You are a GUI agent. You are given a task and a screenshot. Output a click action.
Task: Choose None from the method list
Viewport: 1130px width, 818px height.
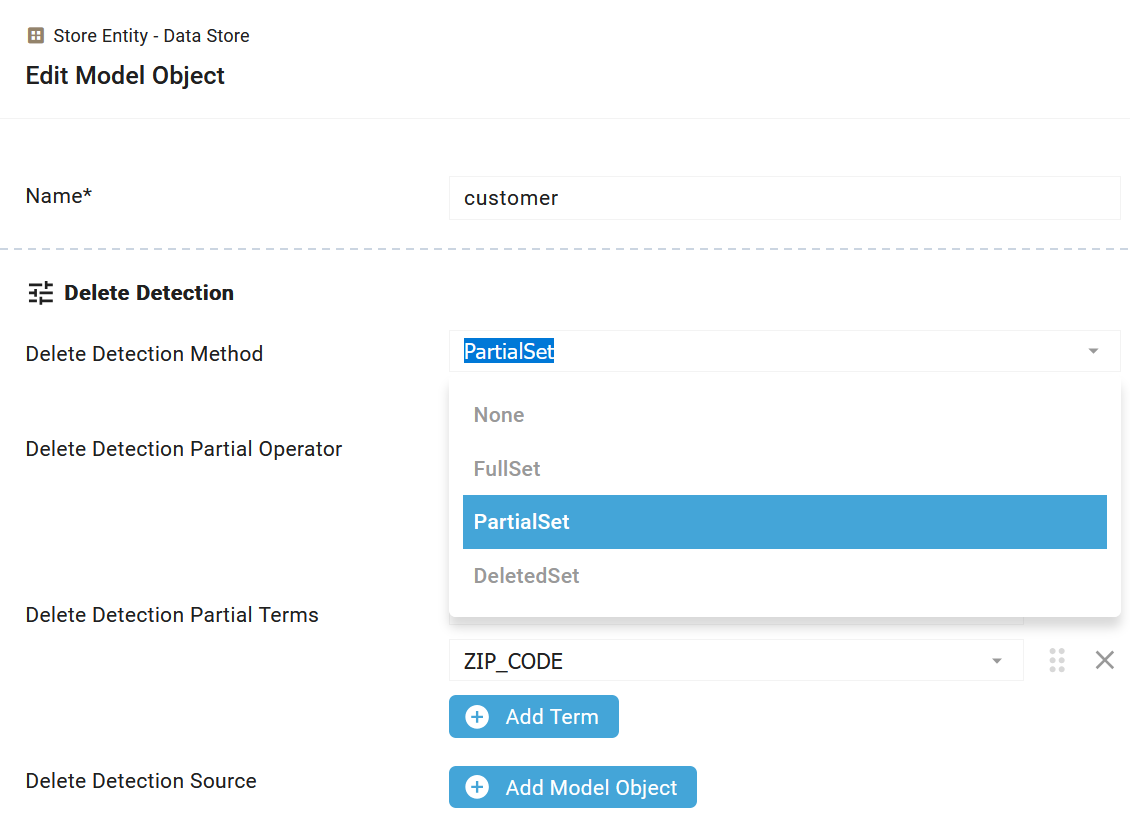pos(784,415)
